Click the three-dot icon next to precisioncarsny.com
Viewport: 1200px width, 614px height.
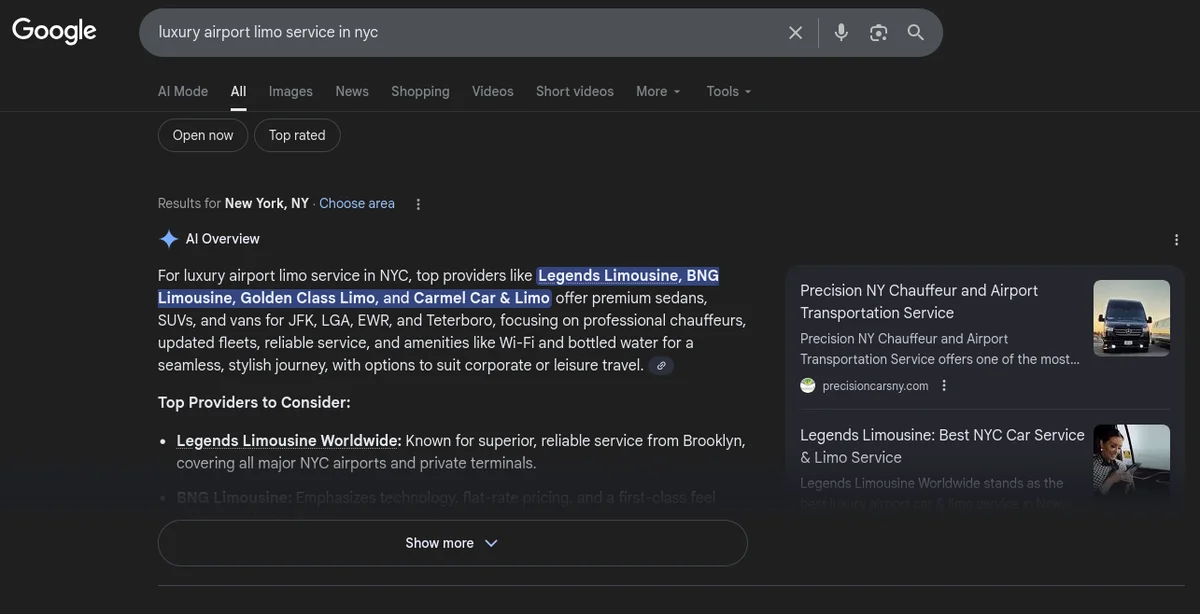[x=943, y=385]
